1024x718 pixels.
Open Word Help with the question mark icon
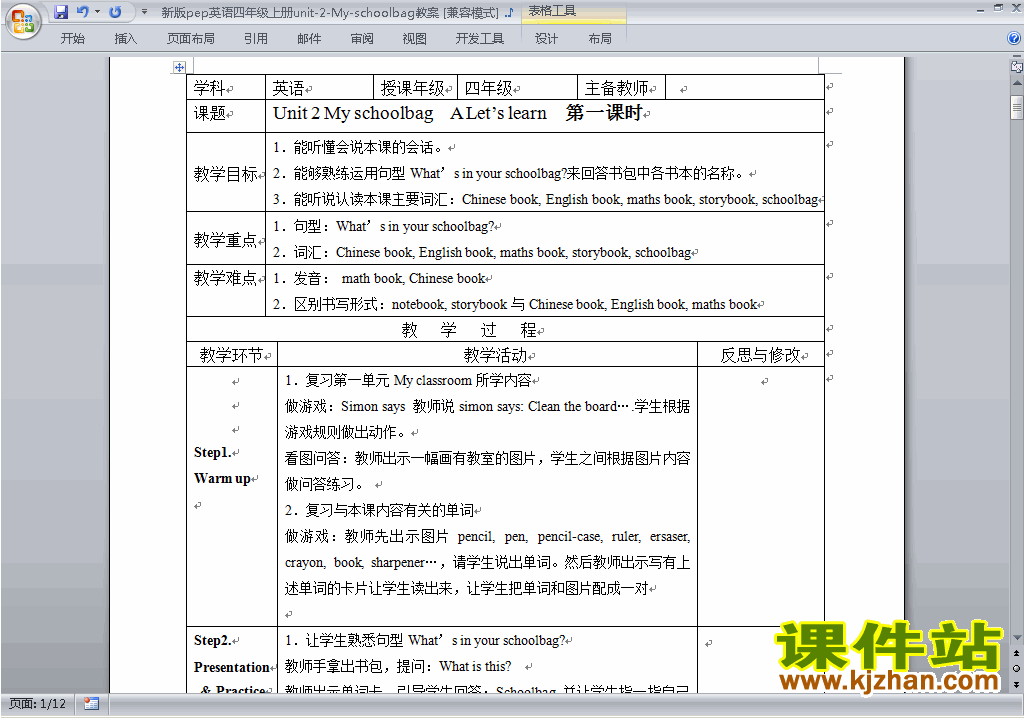pos(1014,38)
